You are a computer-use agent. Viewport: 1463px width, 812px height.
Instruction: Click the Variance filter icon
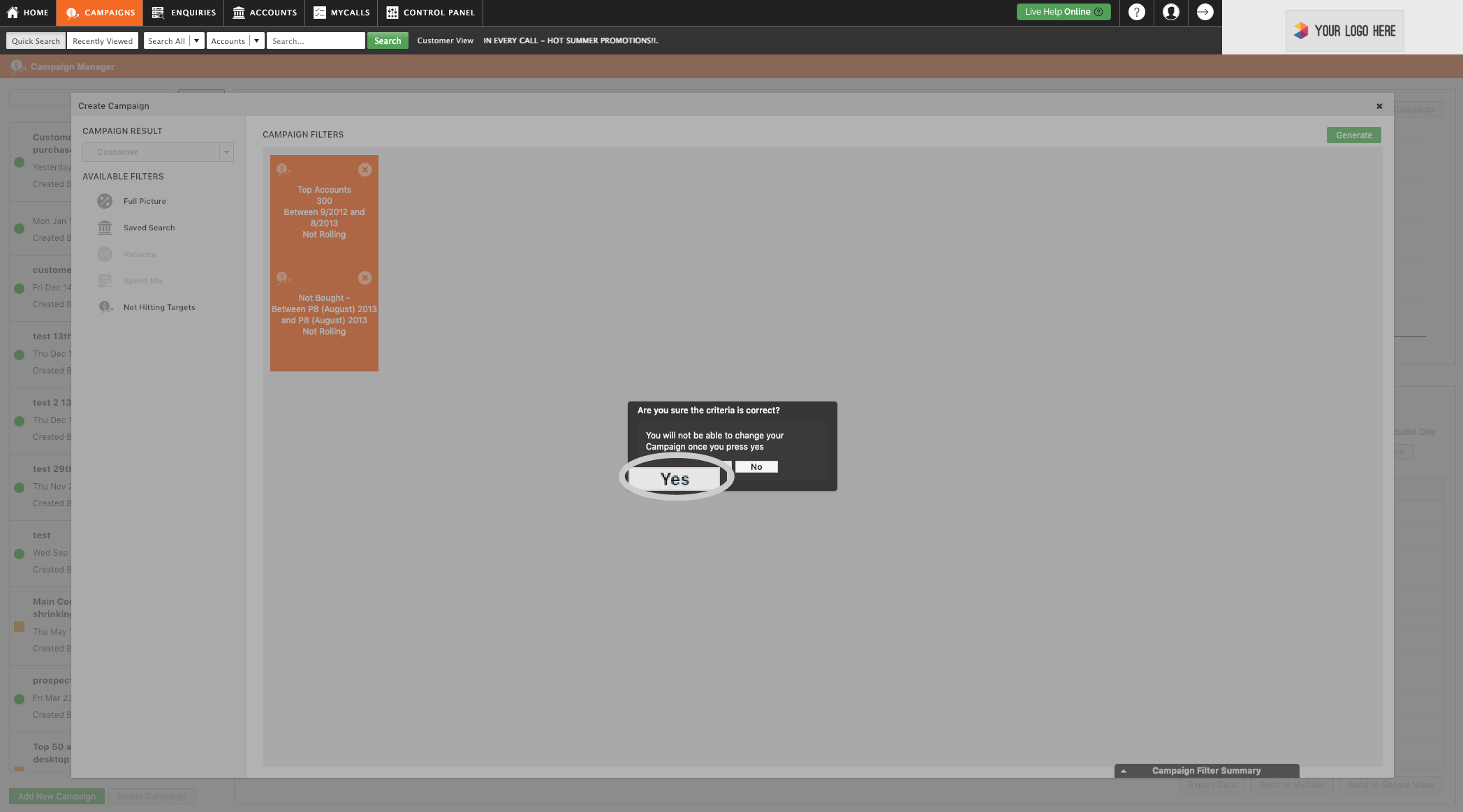[x=104, y=254]
